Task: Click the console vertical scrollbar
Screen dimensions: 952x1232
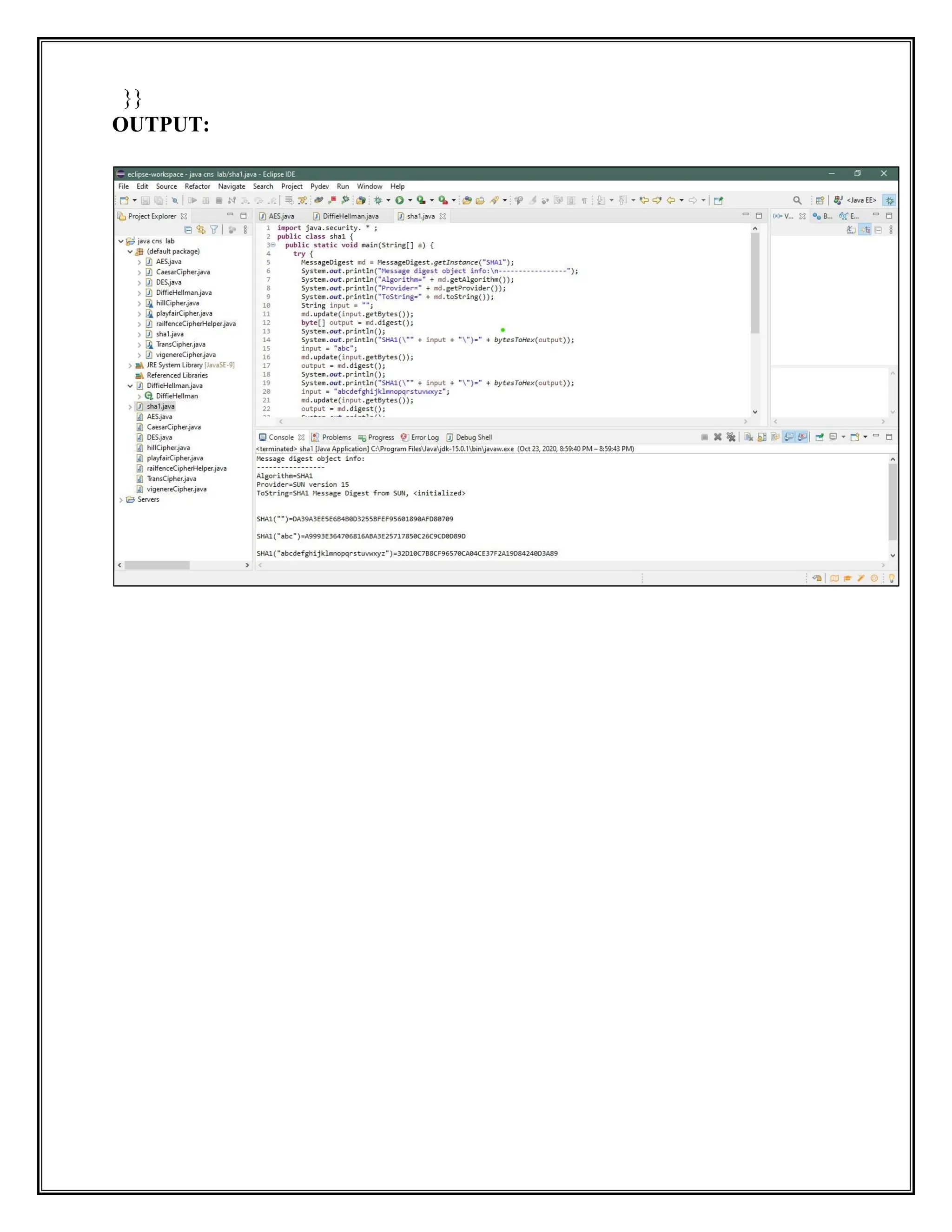Action: click(892, 502)
